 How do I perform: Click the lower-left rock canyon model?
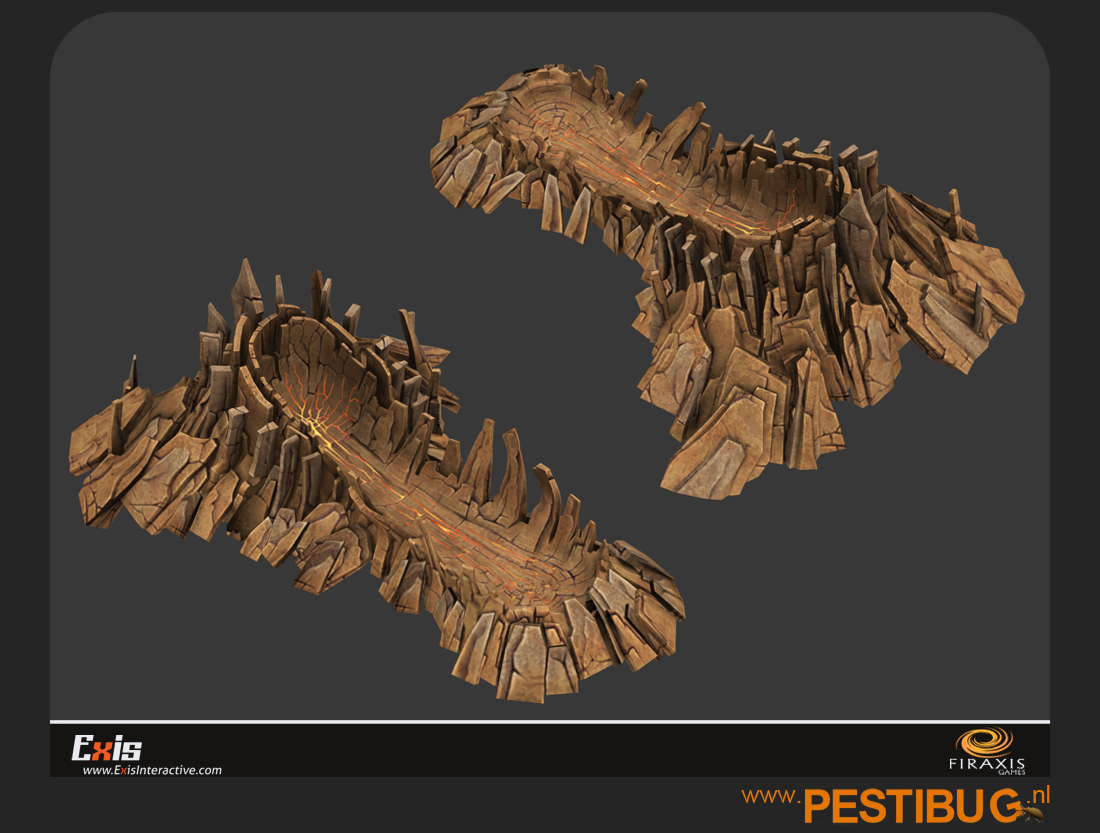tap(377, 481)
